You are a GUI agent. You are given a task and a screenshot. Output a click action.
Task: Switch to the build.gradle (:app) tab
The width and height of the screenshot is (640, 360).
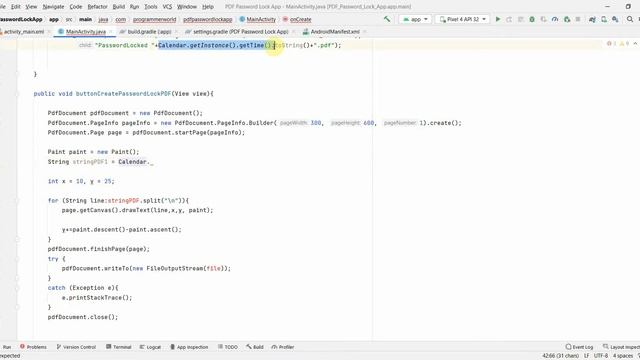[x=149, y=31]
